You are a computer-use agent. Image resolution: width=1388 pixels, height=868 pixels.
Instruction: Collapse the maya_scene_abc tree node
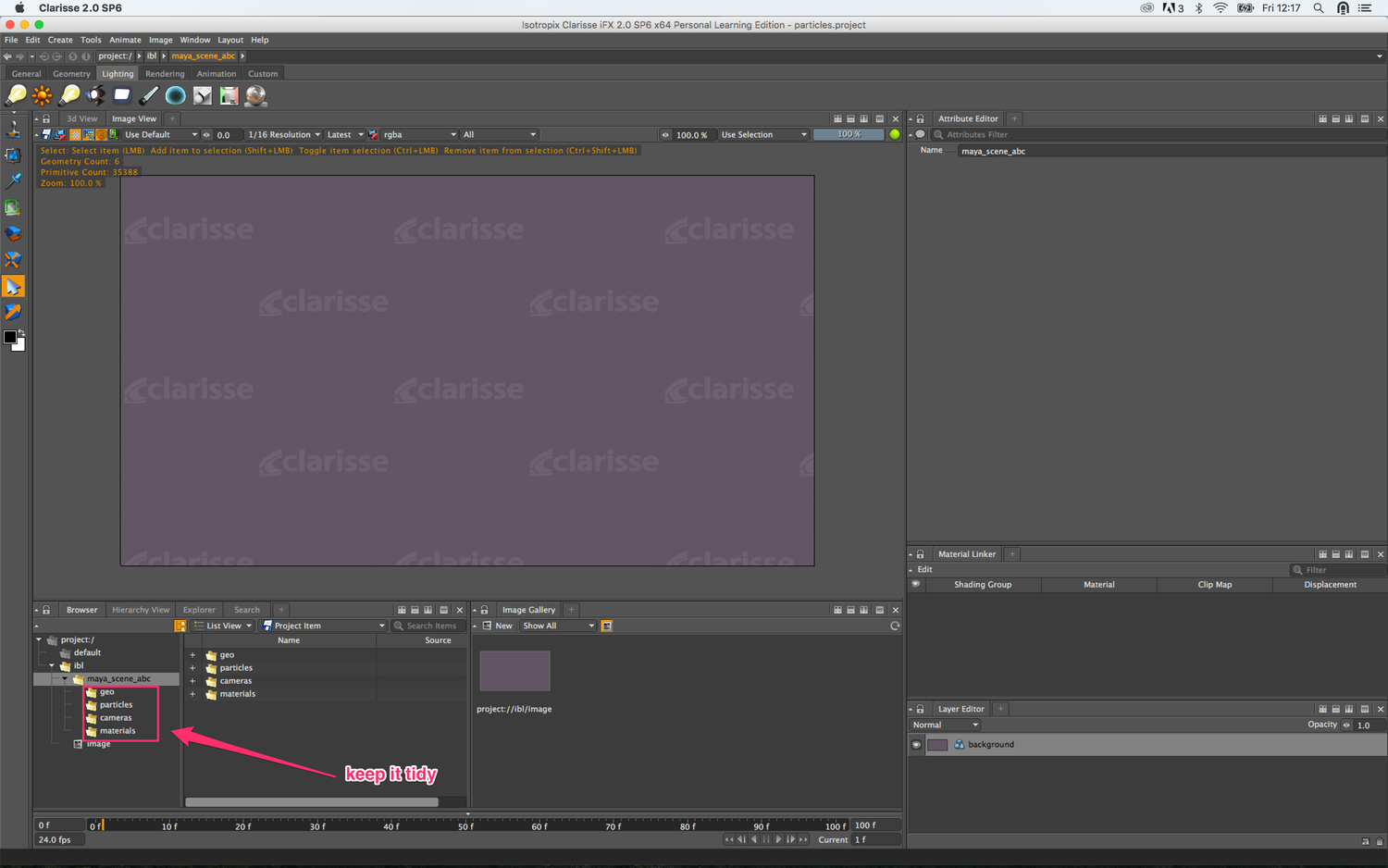[x=65, y=679]
